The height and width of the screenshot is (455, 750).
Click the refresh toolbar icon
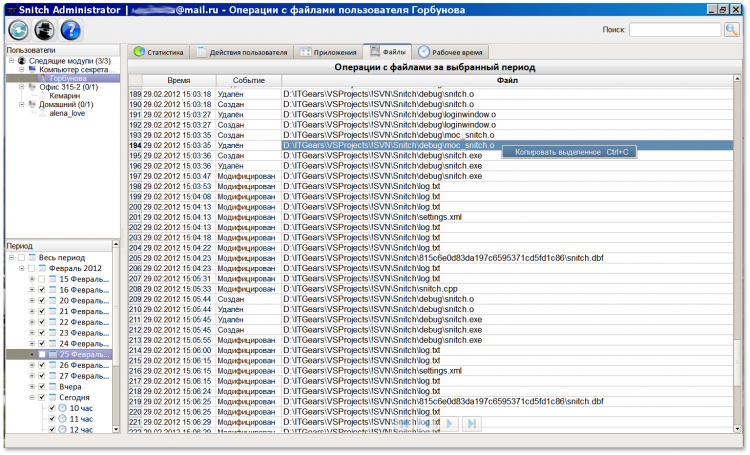[19, 30]
